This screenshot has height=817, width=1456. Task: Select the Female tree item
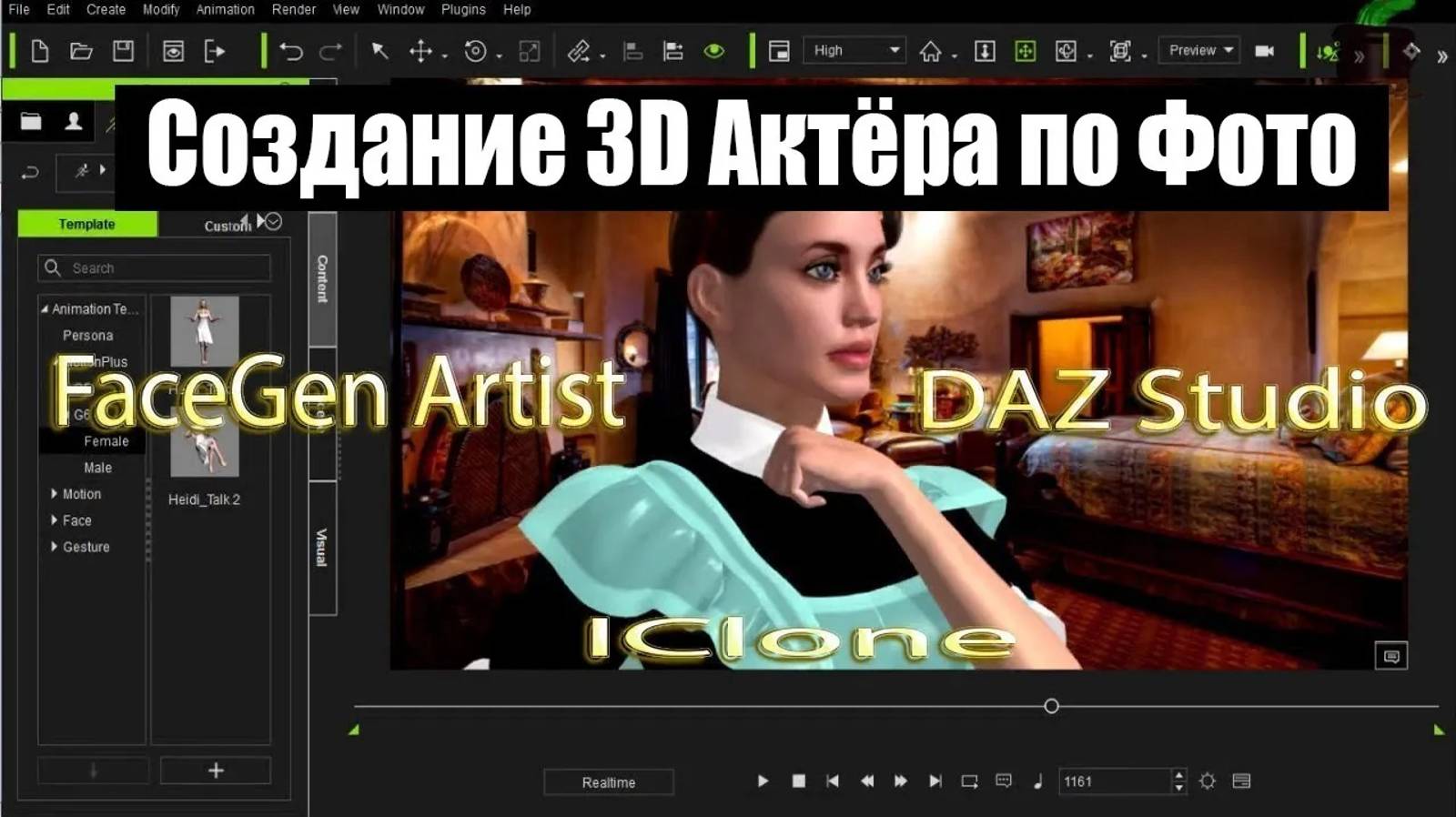click(106, 441)
